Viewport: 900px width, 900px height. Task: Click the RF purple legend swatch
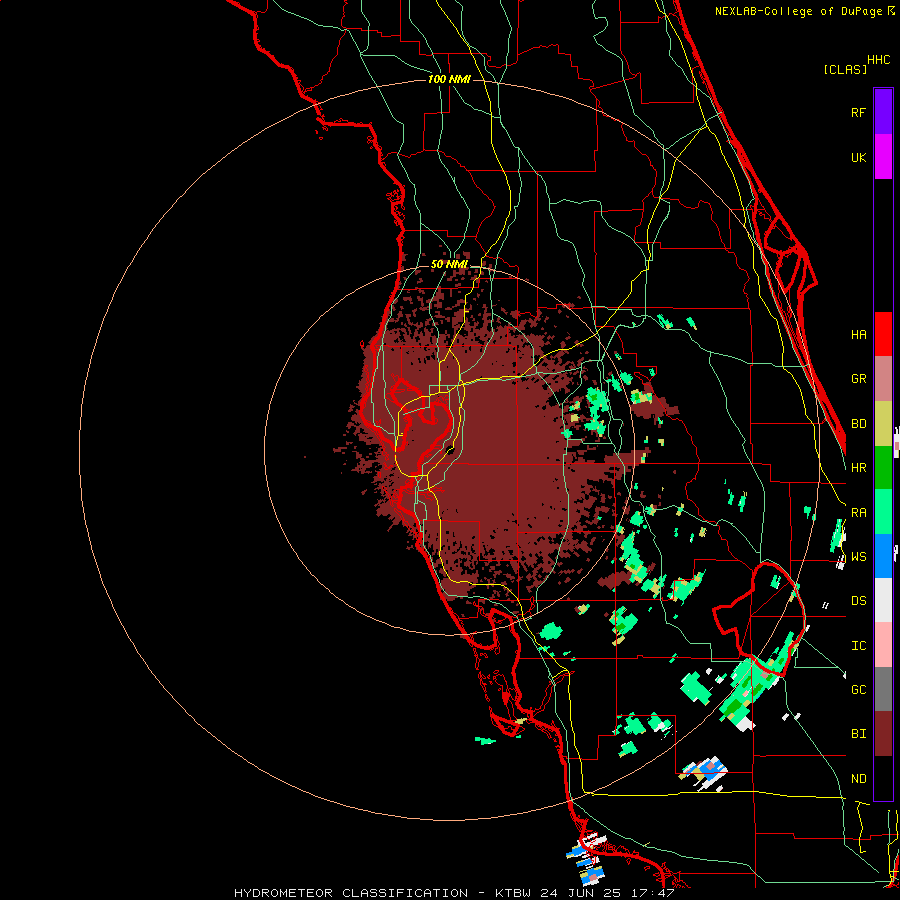(x=883, y=111)
